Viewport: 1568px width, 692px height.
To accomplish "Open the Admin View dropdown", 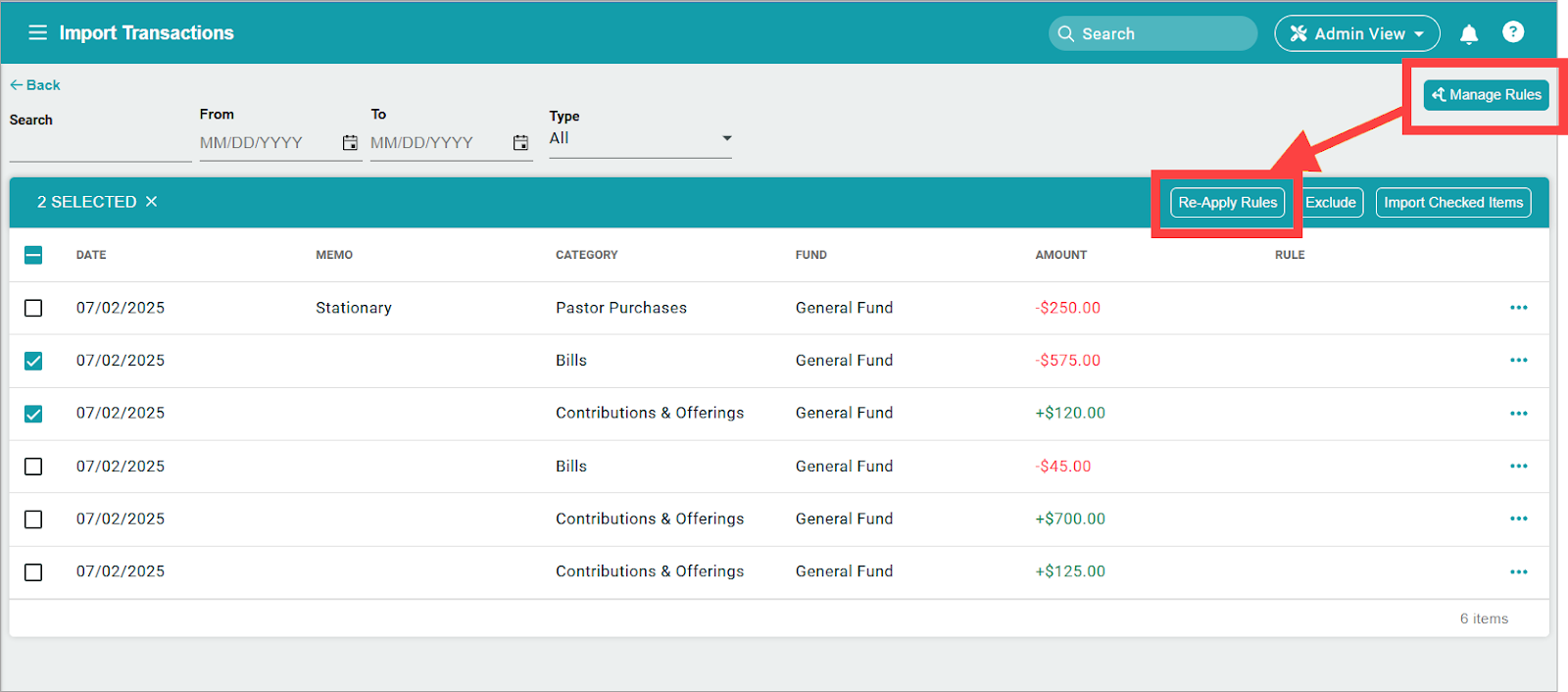I will click(x=1356, y=33).
